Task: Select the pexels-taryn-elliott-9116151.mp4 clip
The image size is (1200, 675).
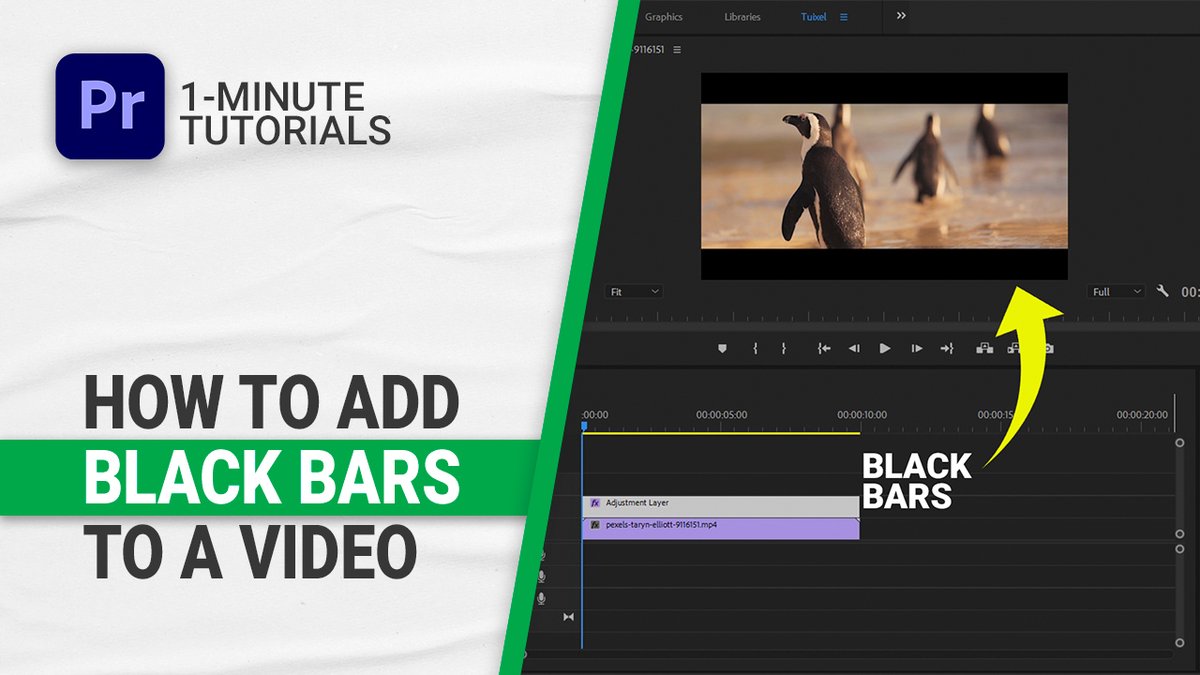Action: pos(720,528)
